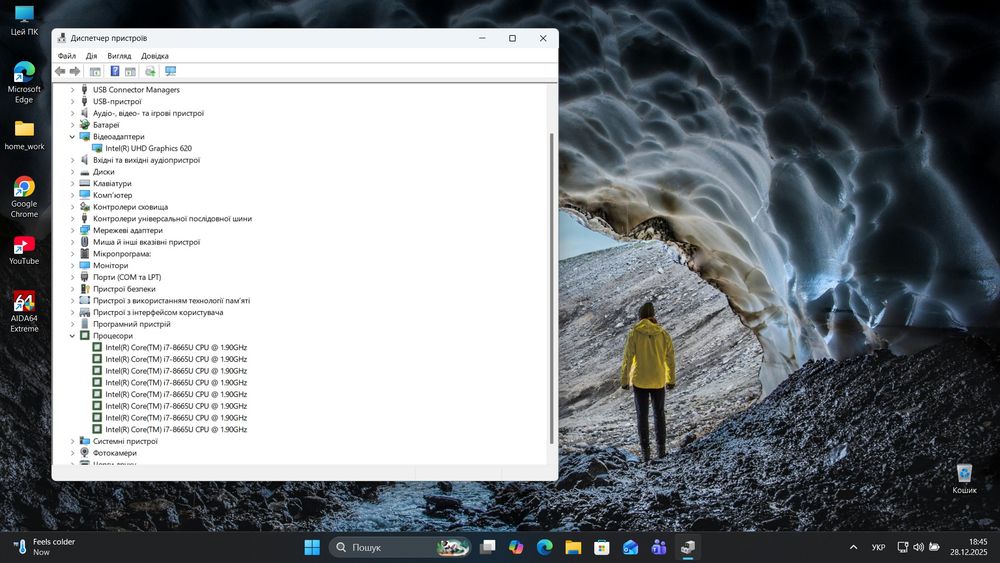
Task: Expand the Батареї category chevron
Action: pos(72,125)
